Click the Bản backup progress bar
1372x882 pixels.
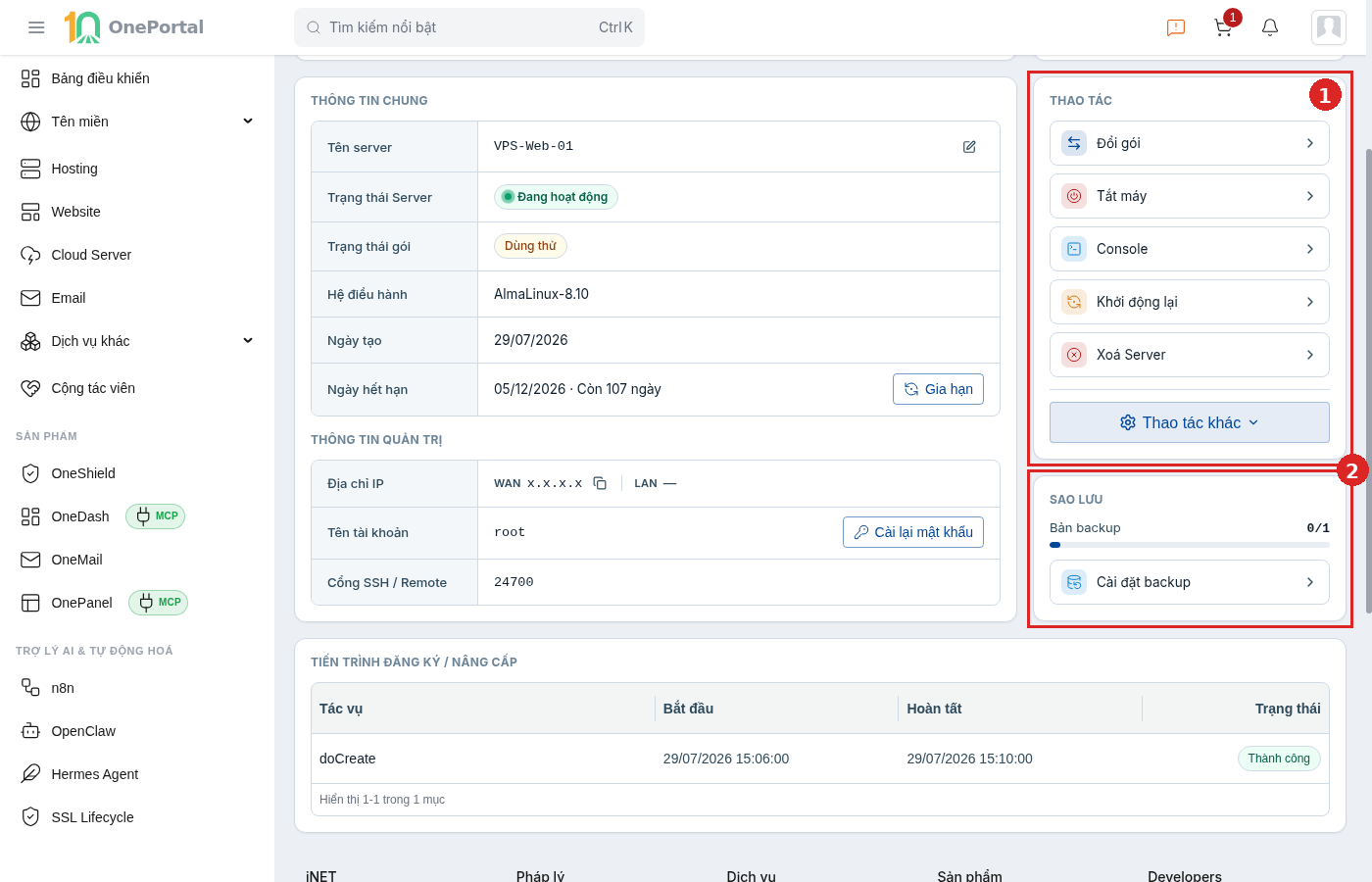click(x=1190, y=545)
